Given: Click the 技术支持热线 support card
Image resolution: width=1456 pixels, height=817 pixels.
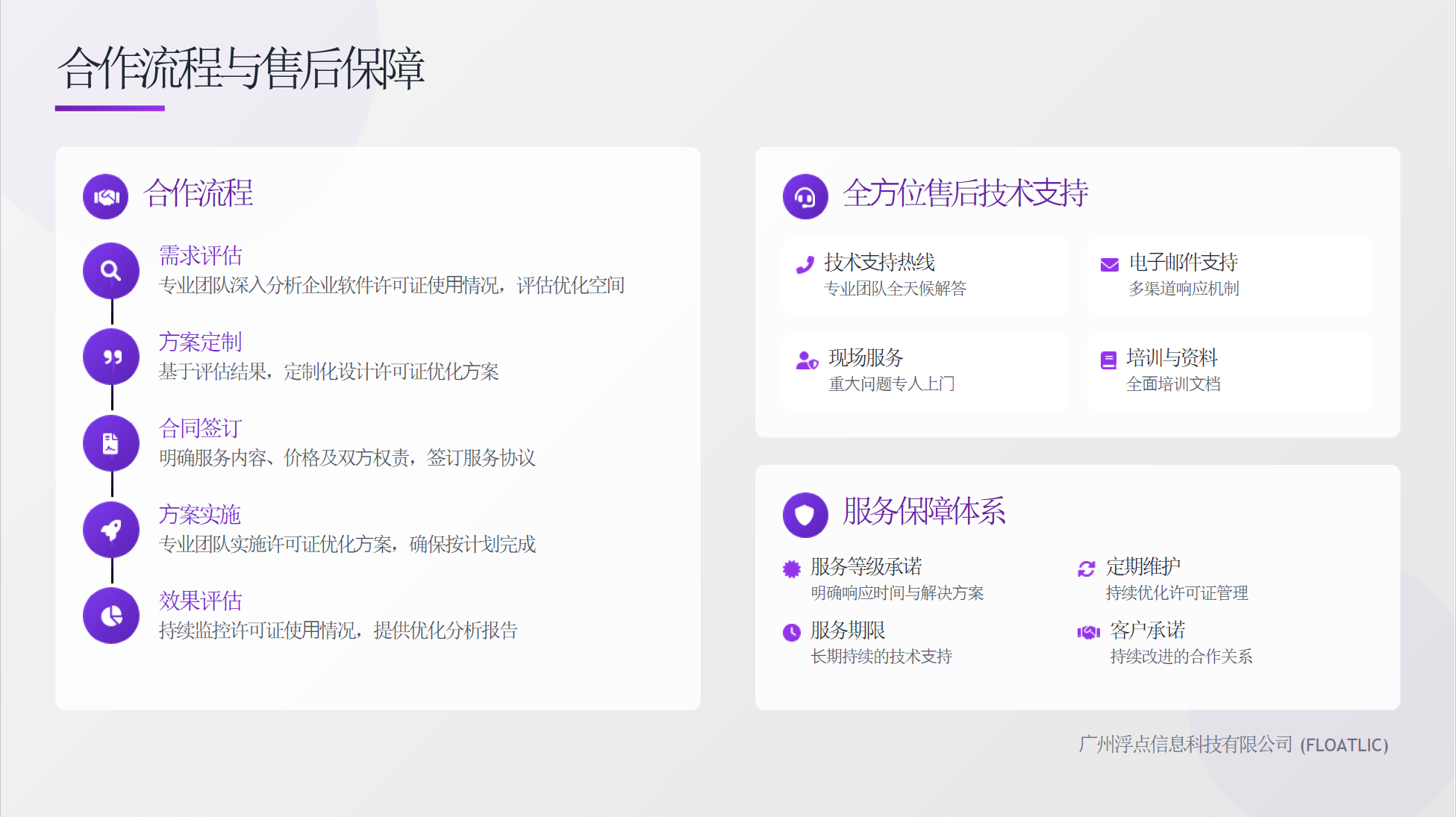Looking at the screenshot, I should [x=925, y=275].
